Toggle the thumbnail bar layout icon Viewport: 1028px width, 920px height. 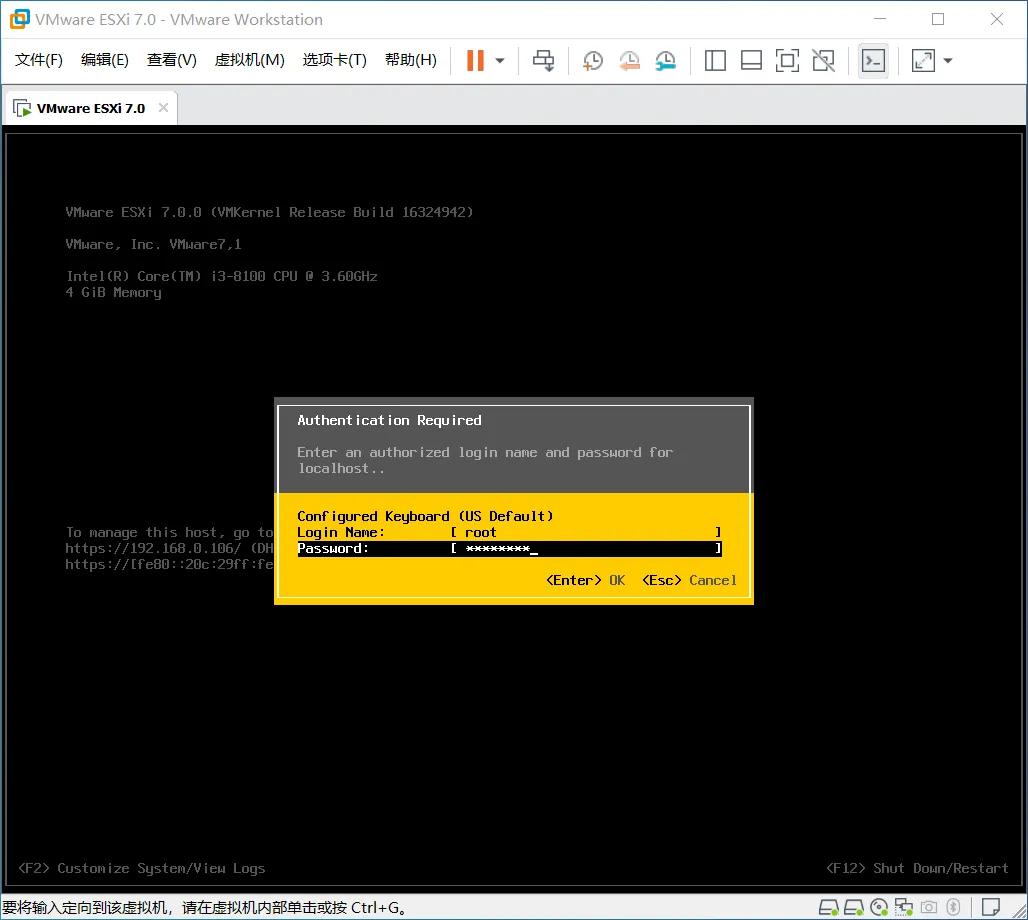[751, 60]
